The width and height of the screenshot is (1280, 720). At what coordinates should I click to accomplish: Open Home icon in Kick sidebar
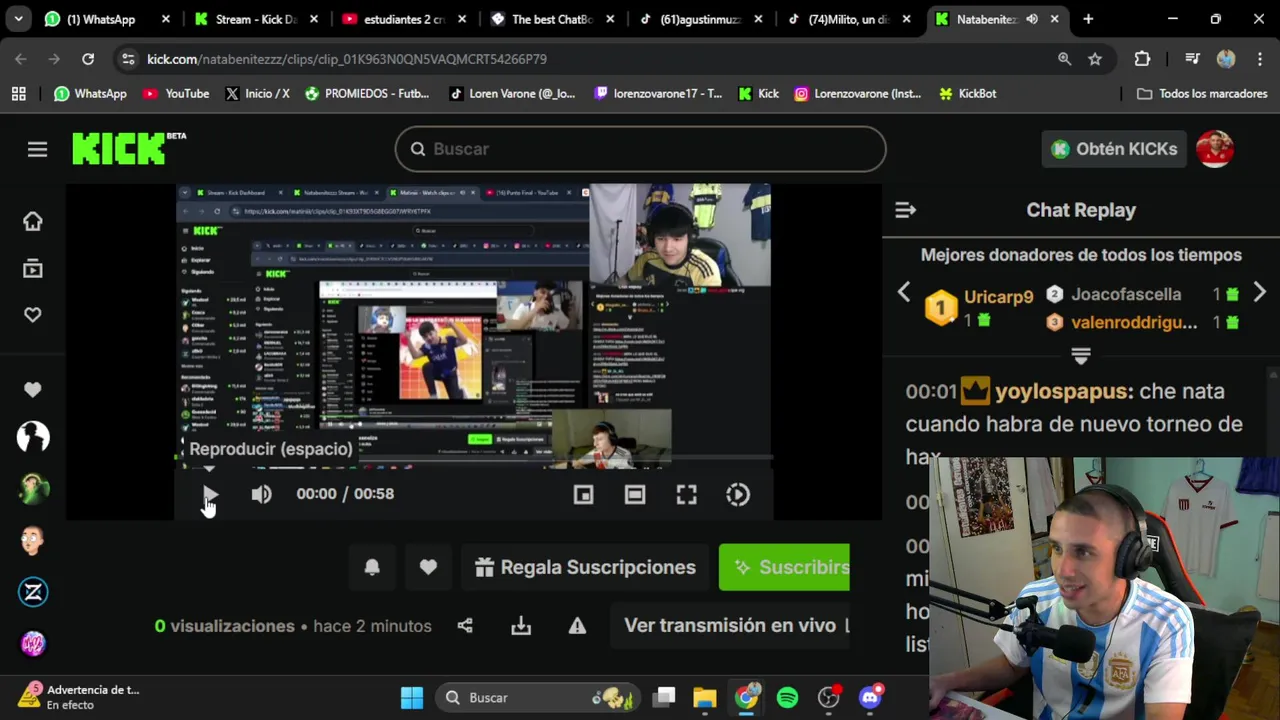click(x=33, y=221)
